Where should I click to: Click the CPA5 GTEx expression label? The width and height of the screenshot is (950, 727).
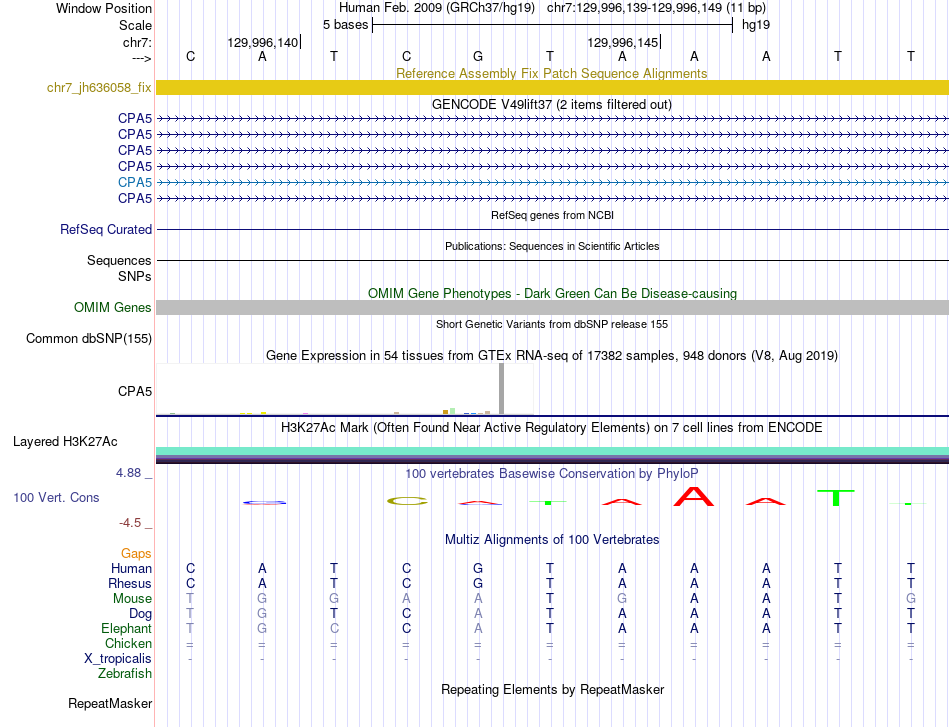[x=135, y=391]
